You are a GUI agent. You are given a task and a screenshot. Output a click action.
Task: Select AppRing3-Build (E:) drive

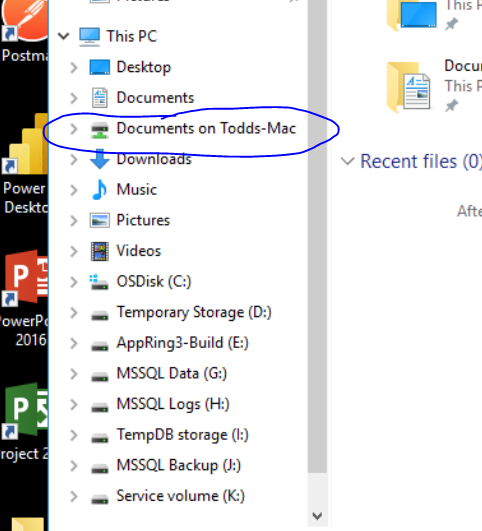[183, 343]
